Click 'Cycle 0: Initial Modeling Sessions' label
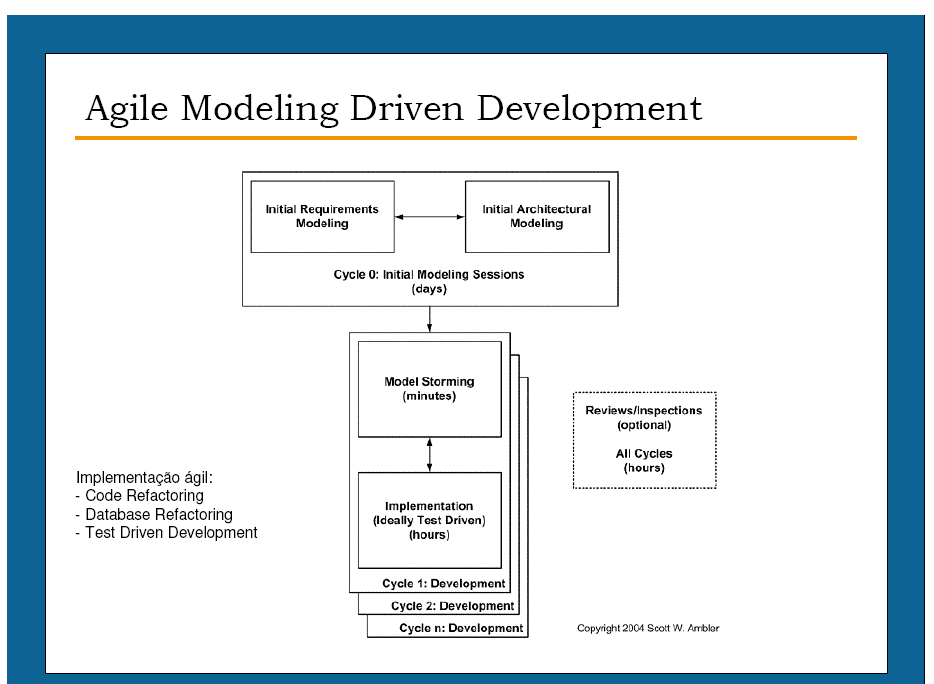Viewport: 934px width, 684px height. pos(429,275)
